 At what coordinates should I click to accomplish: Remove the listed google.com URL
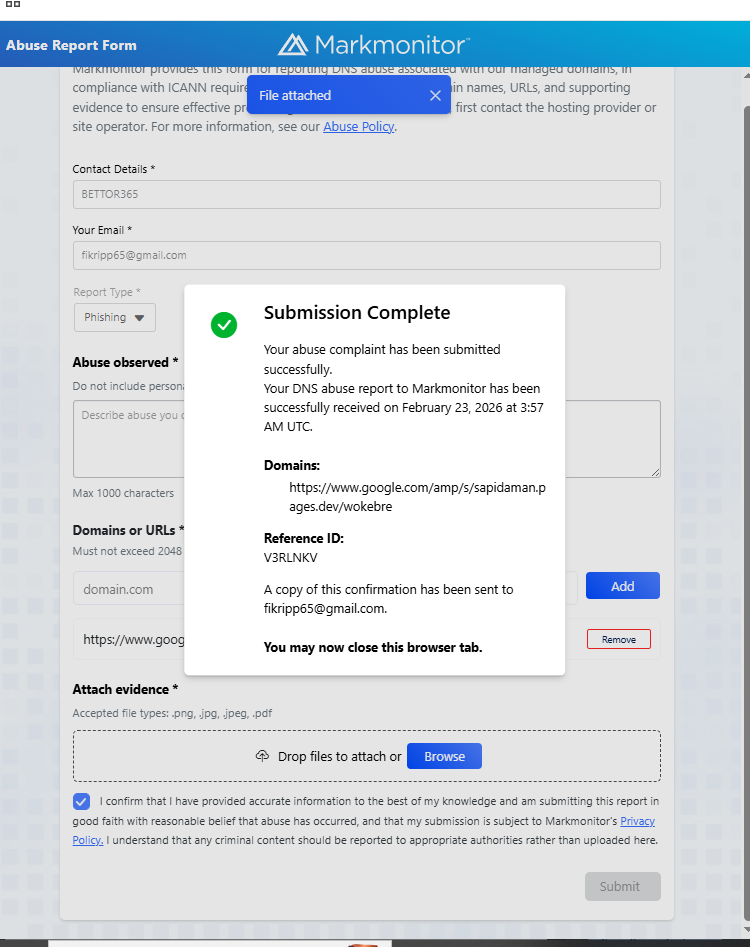point(618,639)
